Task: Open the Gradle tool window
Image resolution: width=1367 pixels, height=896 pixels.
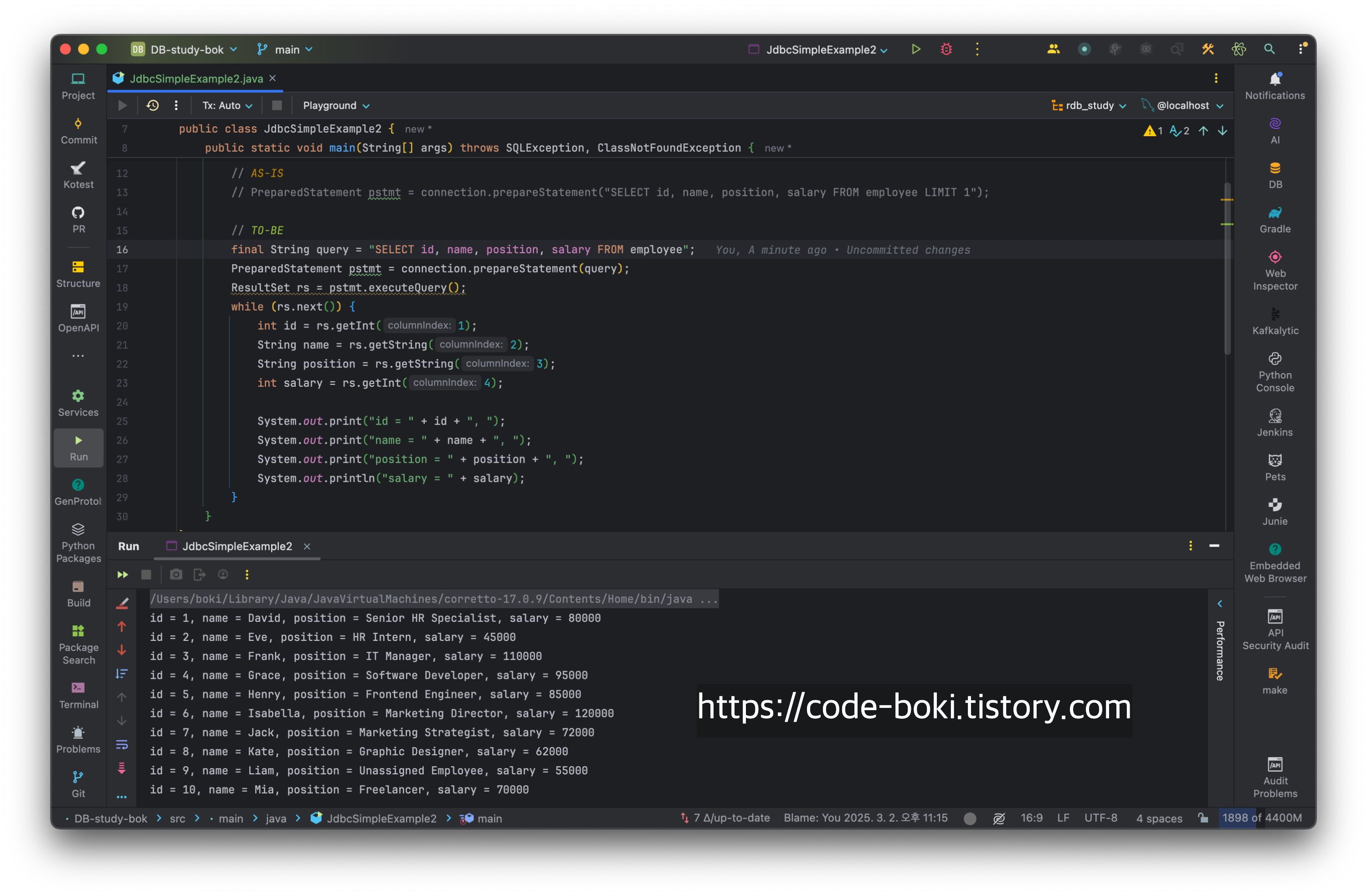Action: tap(1274, 220)
